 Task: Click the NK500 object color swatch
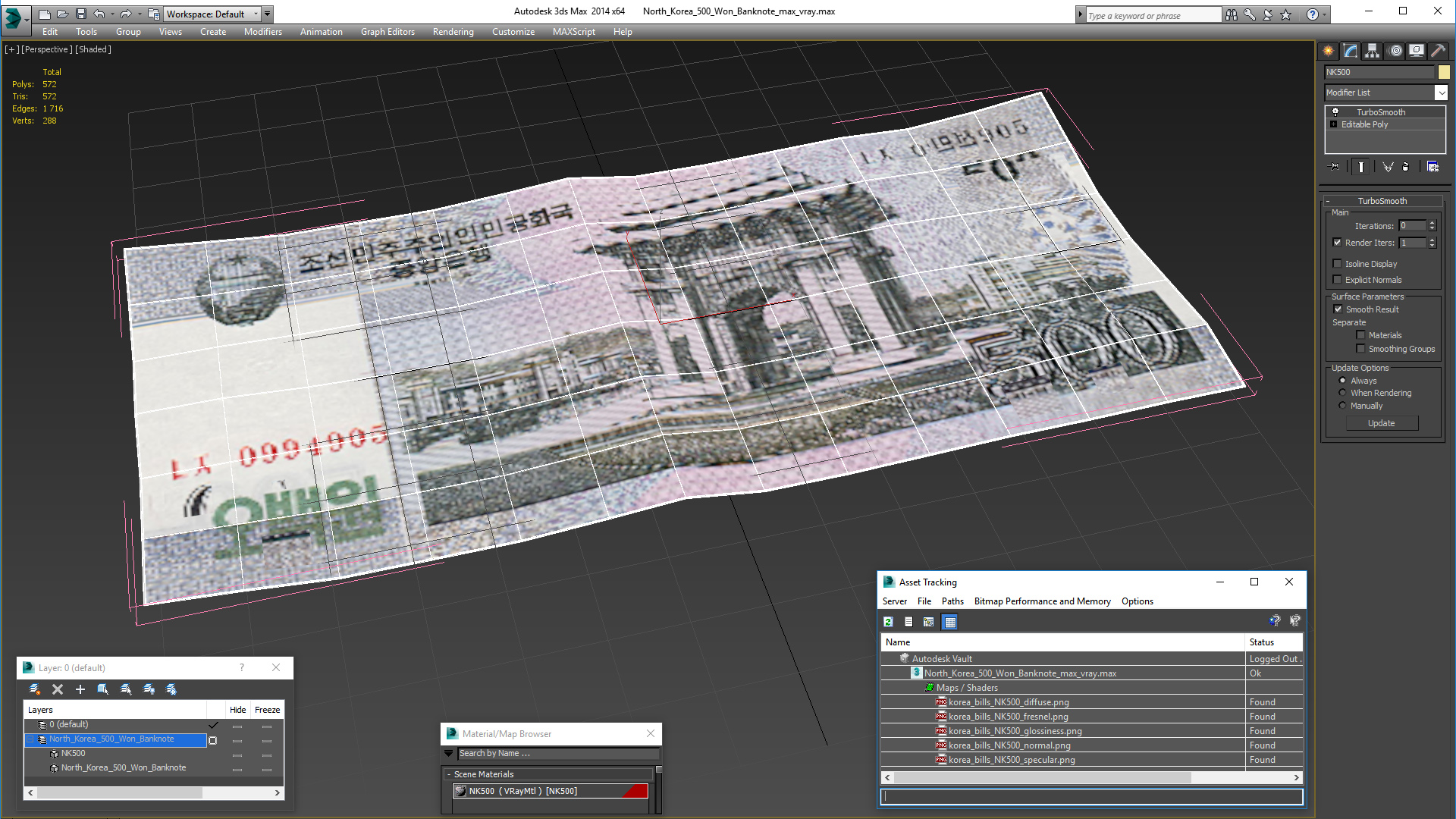(1444, 72)
